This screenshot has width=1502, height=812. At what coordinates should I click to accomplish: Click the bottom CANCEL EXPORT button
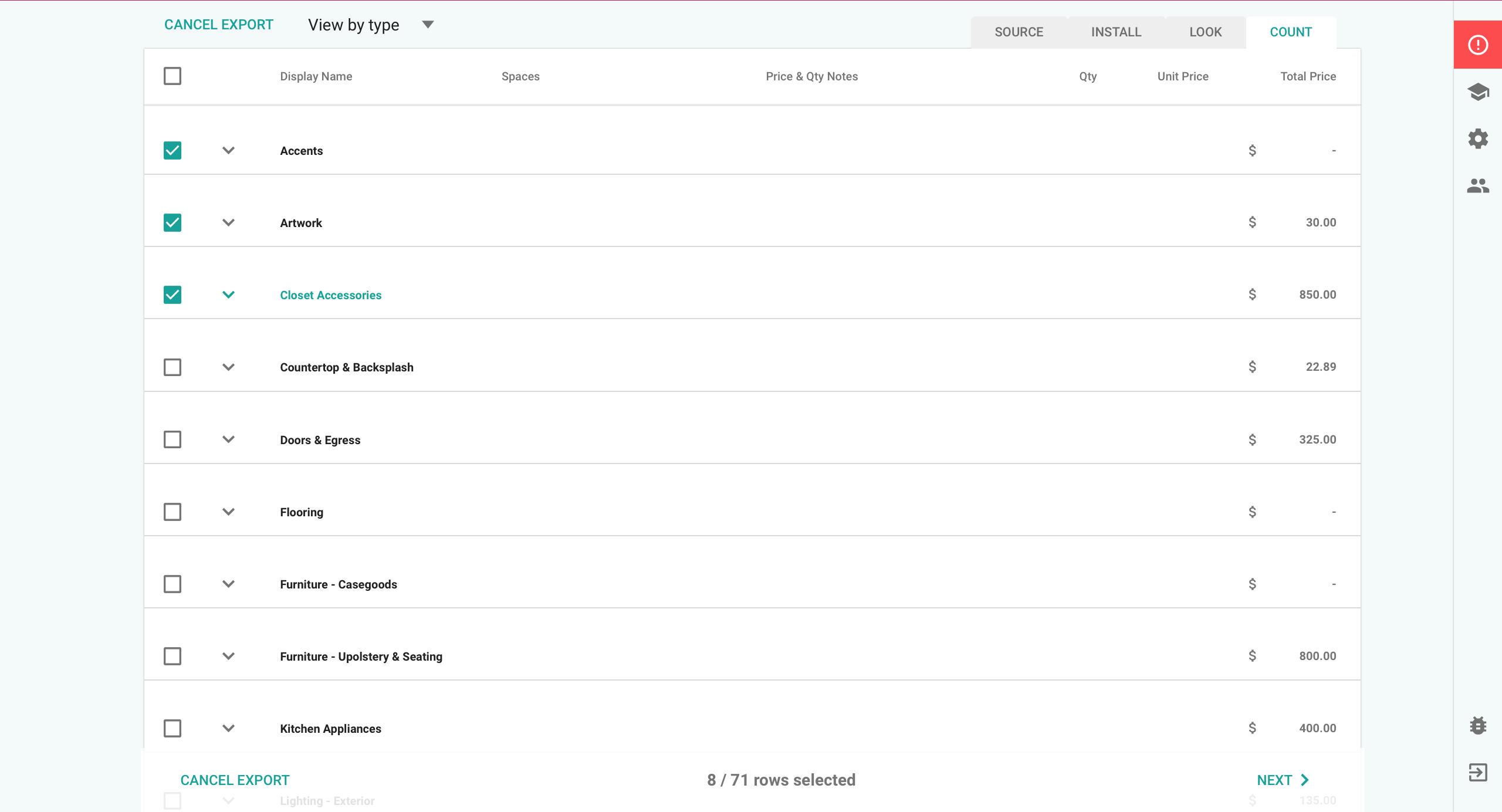[x=235, y=780]
